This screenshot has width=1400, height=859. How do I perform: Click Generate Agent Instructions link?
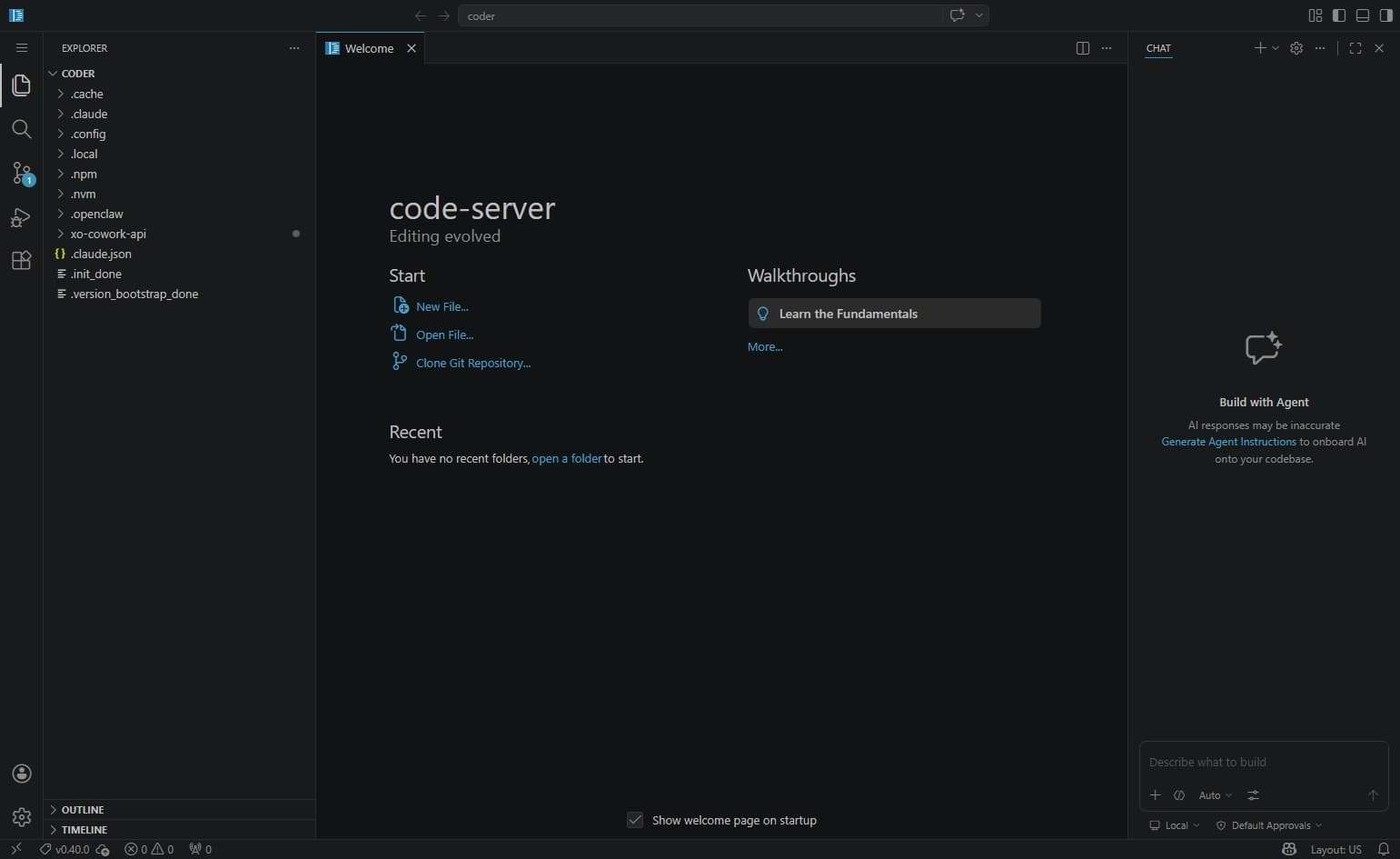point(1228,442)
